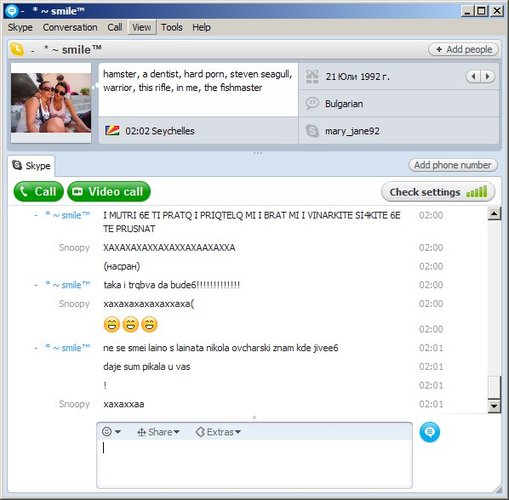Open the Conversation menu

[x=70, y=27]
